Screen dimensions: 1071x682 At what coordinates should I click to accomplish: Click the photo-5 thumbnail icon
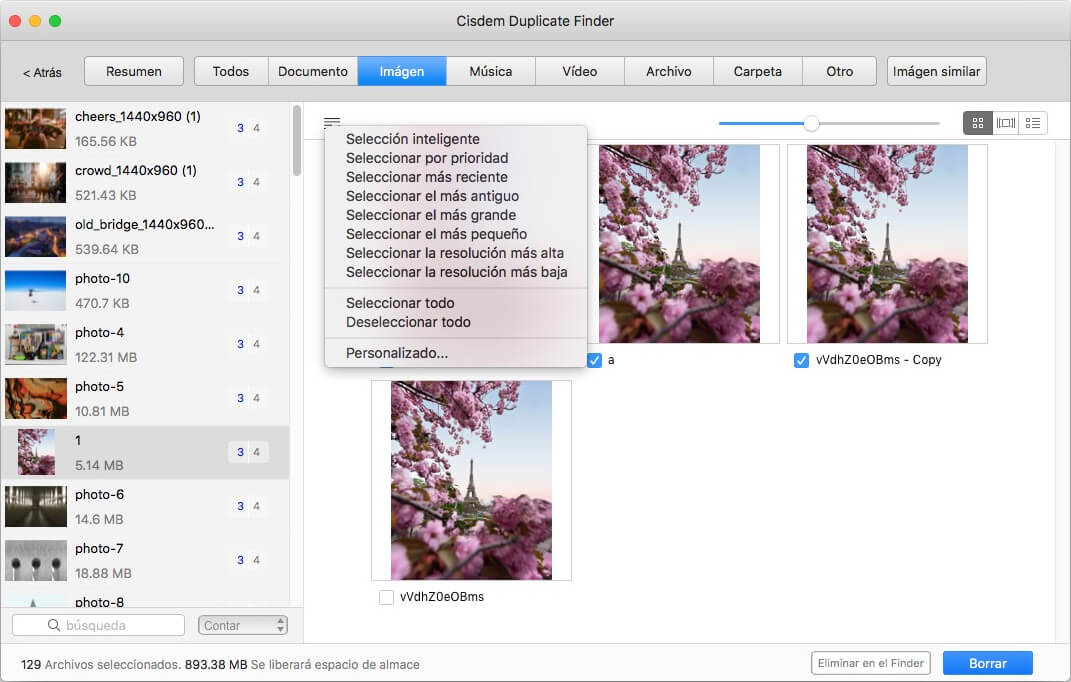click(36, 398)
